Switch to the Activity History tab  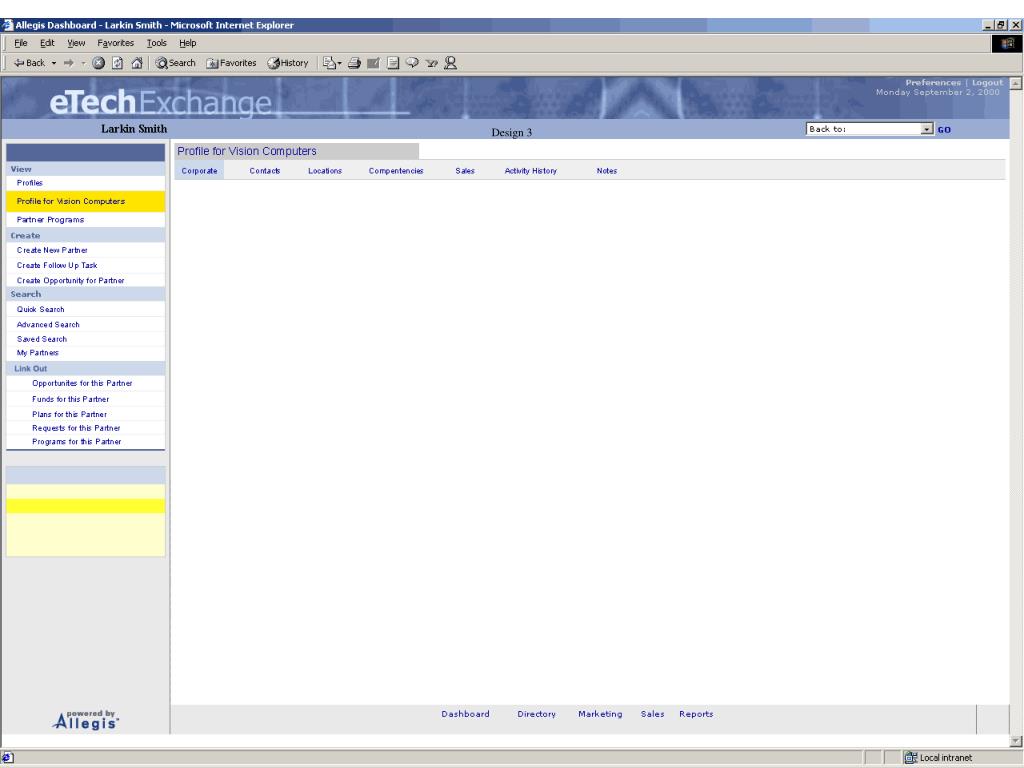[530, 171]
